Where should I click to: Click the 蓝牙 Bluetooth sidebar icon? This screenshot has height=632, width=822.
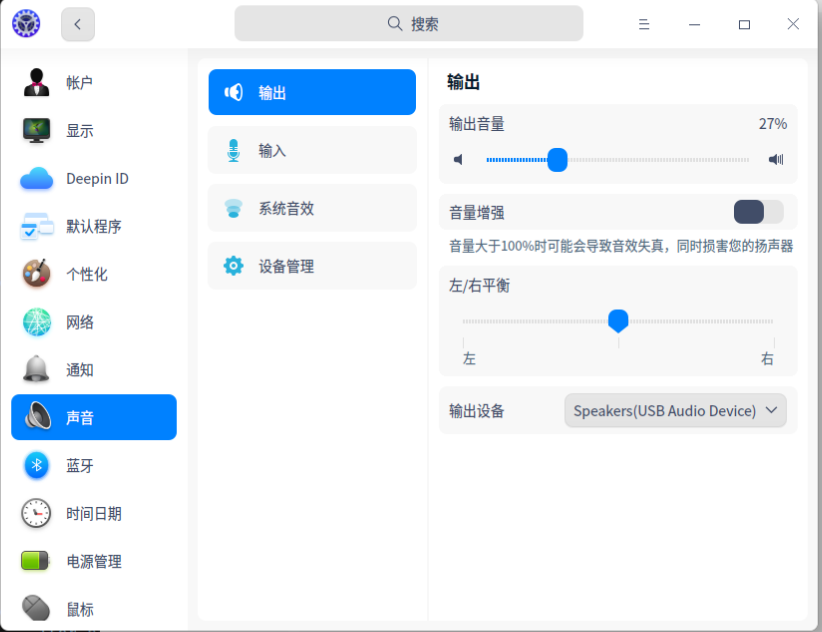click(x=36, y=466)
